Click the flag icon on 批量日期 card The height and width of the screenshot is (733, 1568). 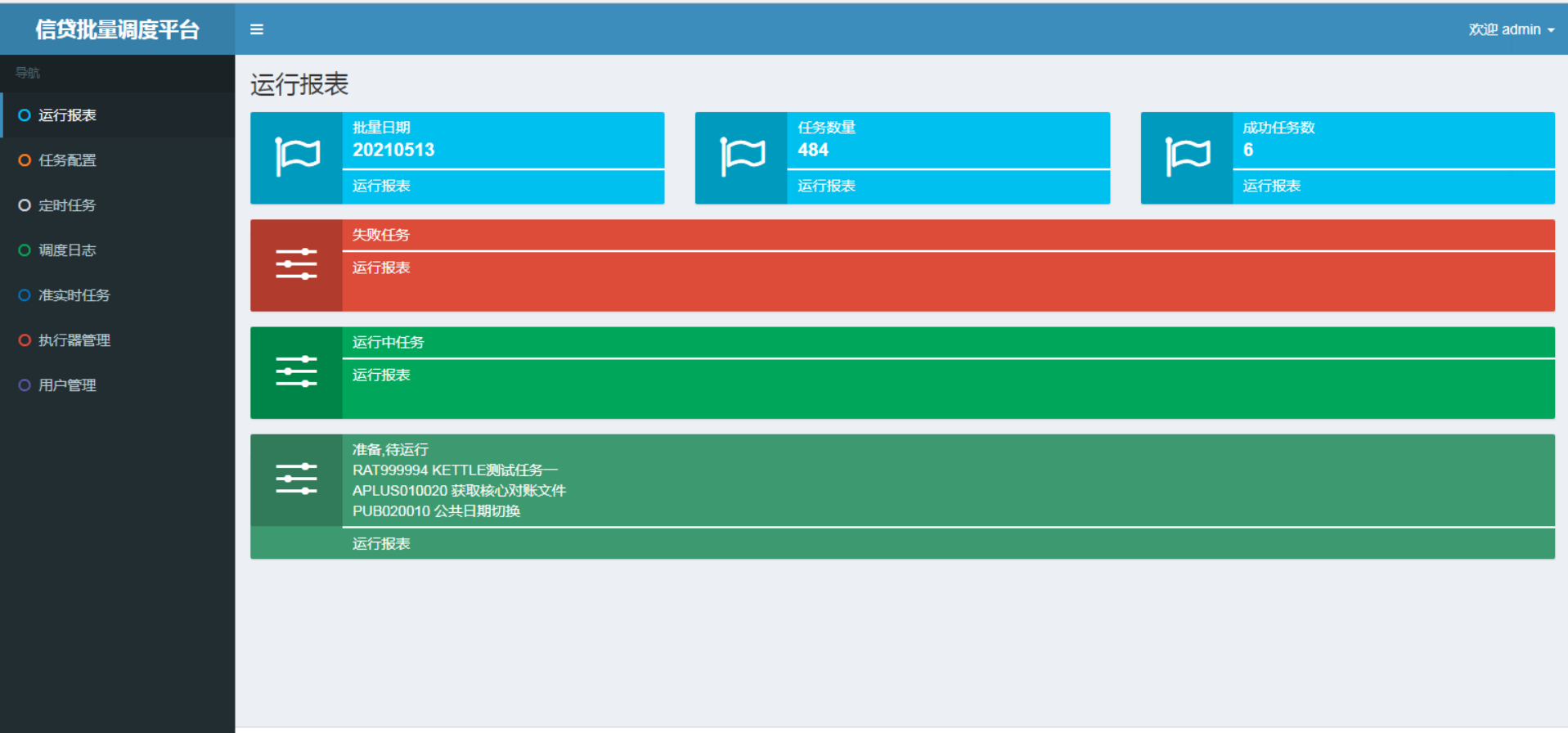tap(297, 157)
